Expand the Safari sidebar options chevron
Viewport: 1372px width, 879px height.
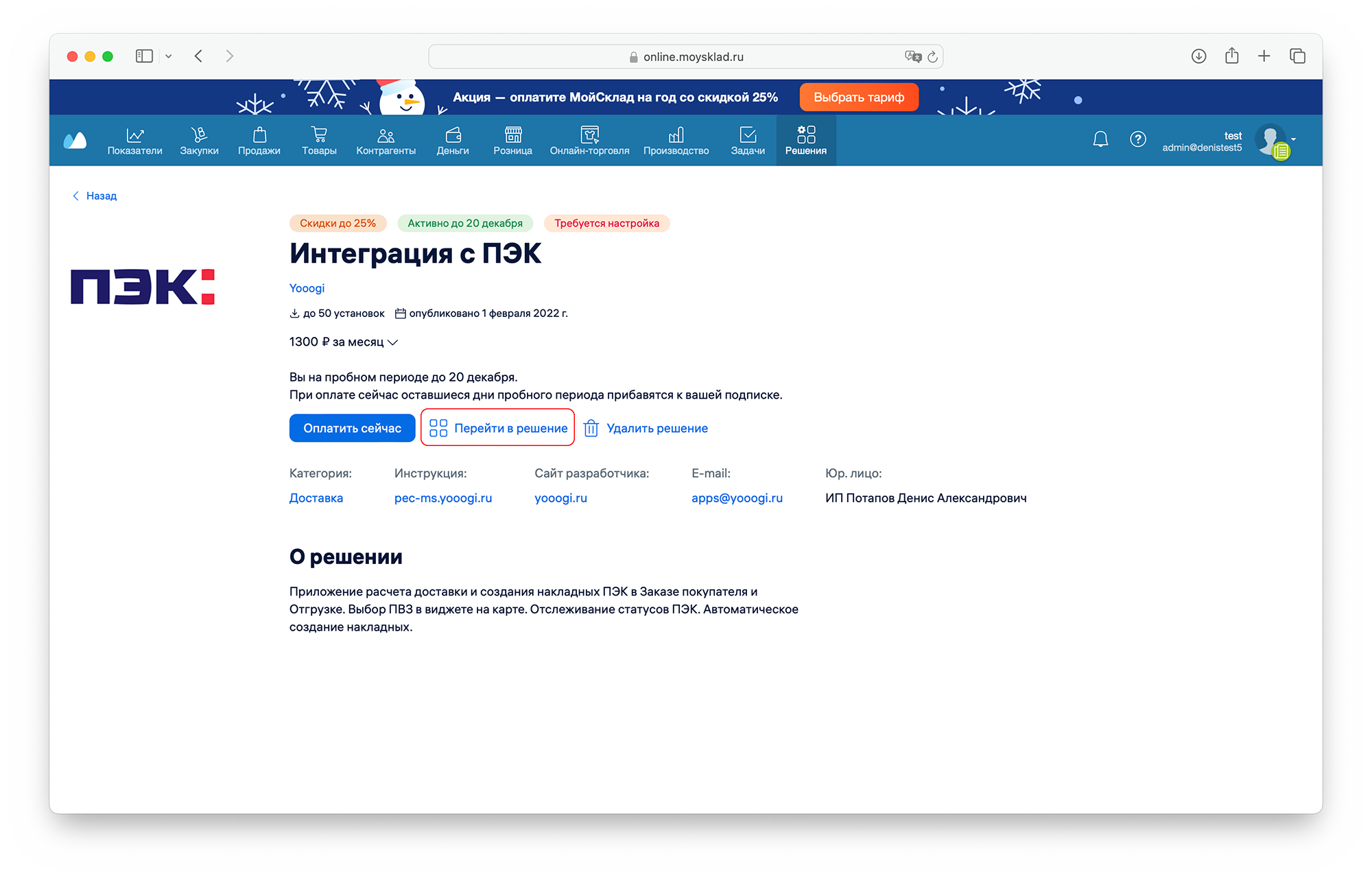(x=169, y=56)
